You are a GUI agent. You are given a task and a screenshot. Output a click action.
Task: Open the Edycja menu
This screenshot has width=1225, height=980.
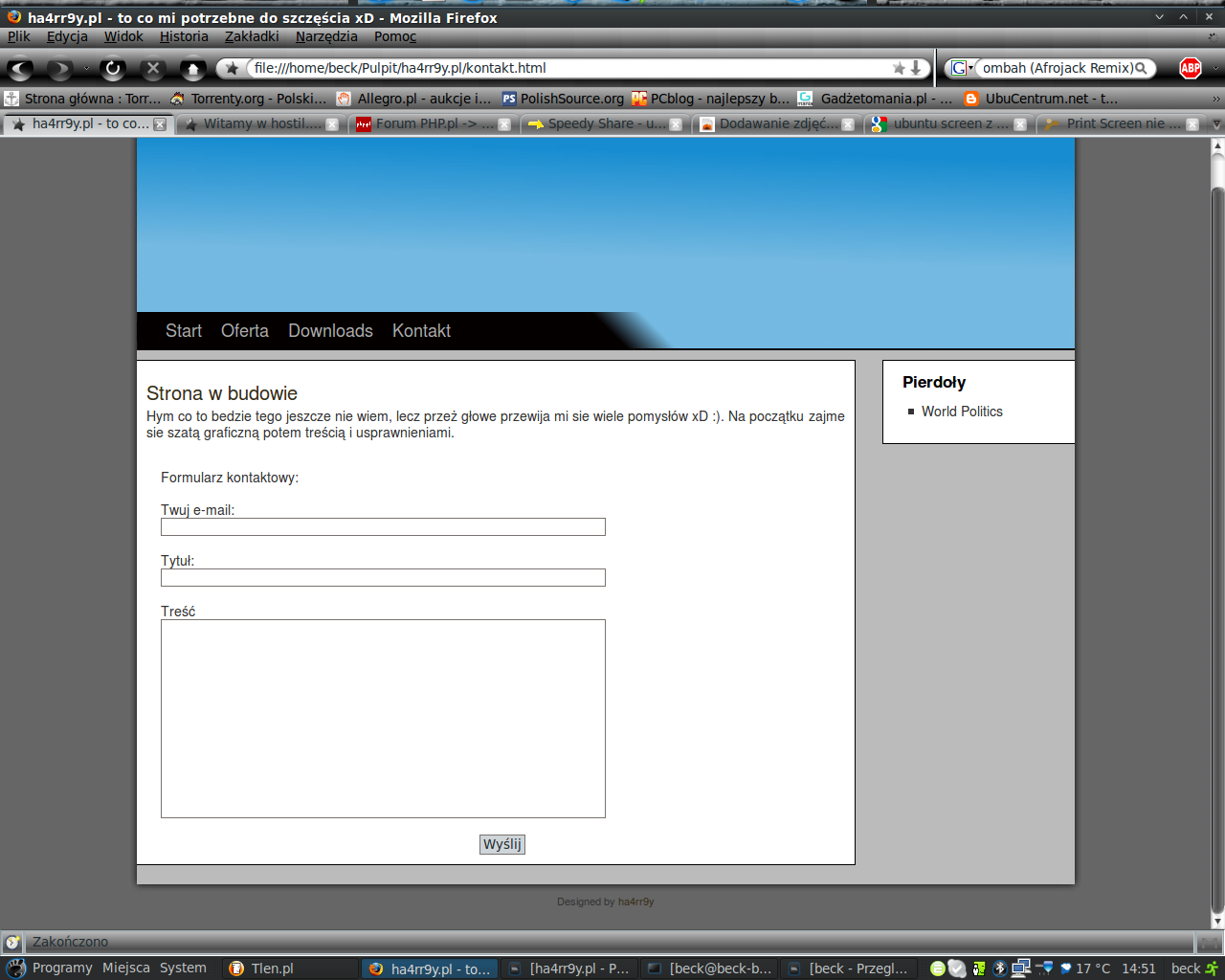[67, 36]
